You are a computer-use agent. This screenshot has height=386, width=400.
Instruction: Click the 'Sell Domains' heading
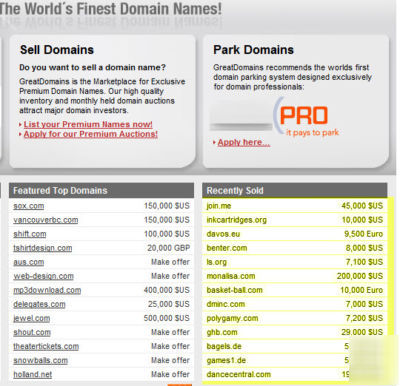(x=57, y=50)
